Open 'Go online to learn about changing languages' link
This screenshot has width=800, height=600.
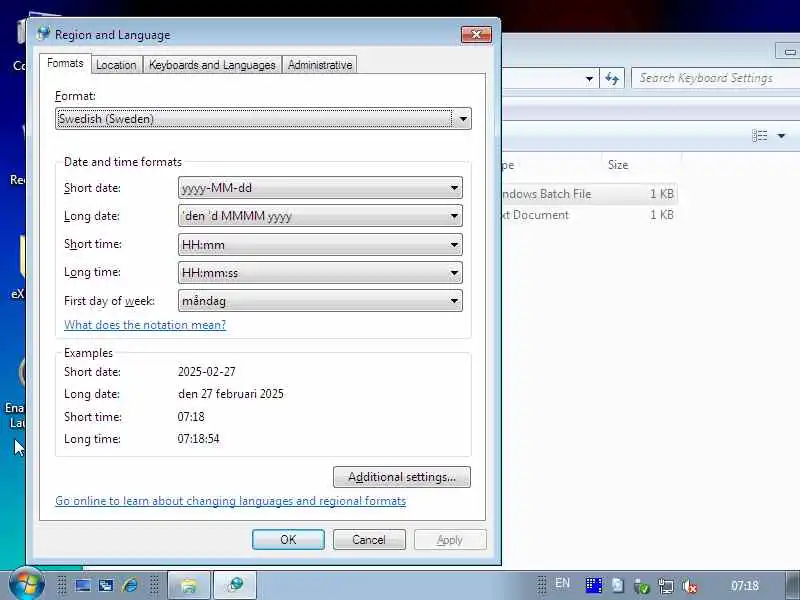231,501
